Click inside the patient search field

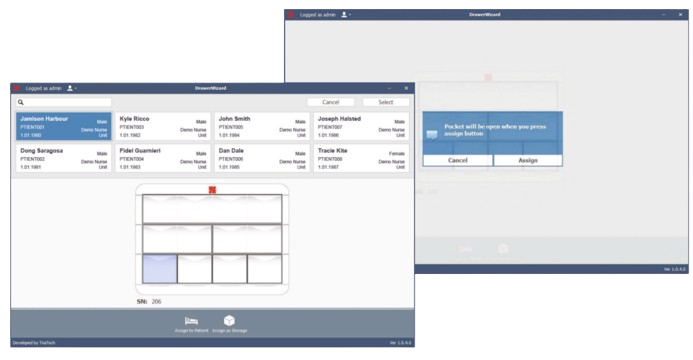[63, 102]
